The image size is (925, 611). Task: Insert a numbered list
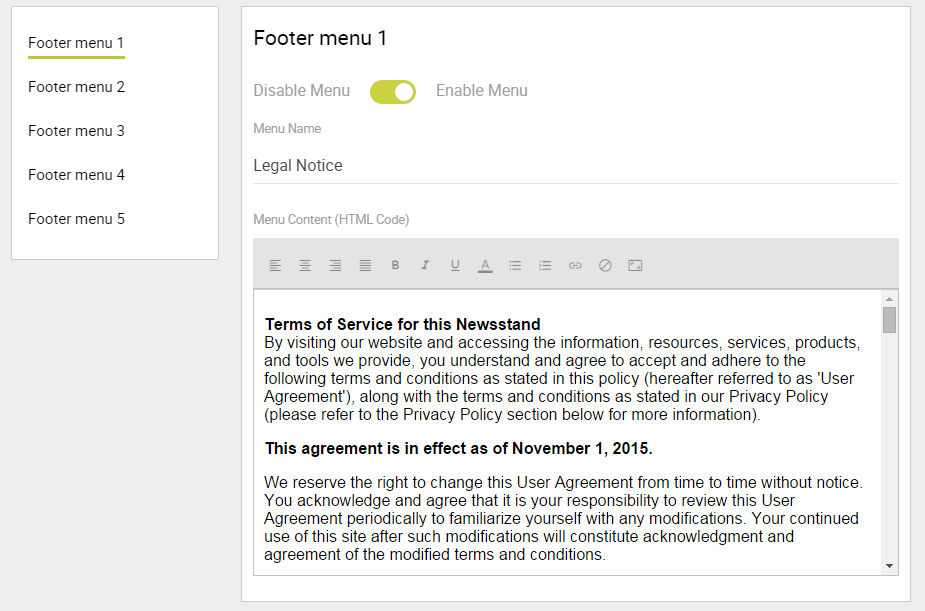pyautogui.click(x=545, y=265)
